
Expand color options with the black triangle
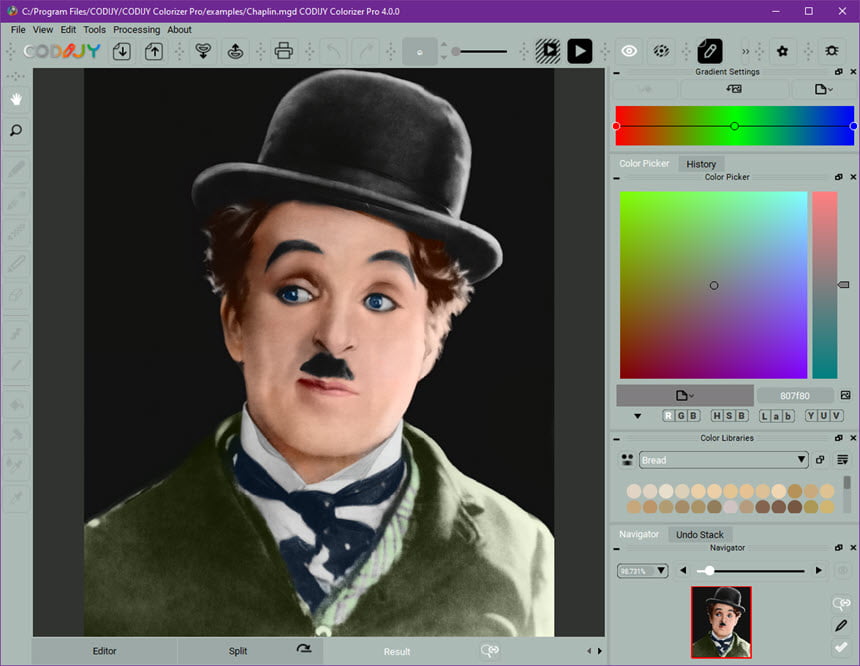coord(637,416)
